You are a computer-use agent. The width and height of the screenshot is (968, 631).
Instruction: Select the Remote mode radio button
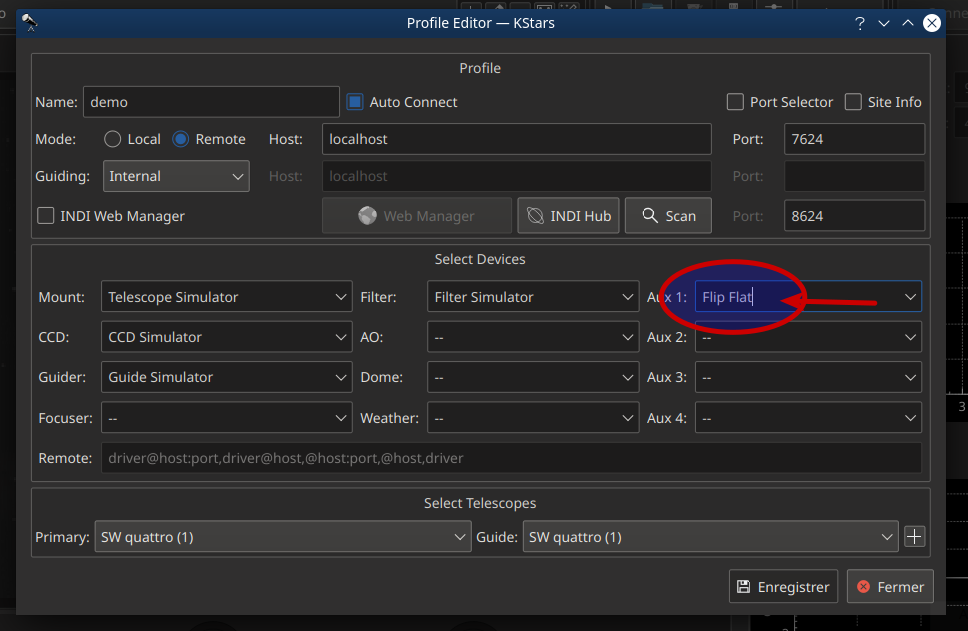tap(180, 139)
